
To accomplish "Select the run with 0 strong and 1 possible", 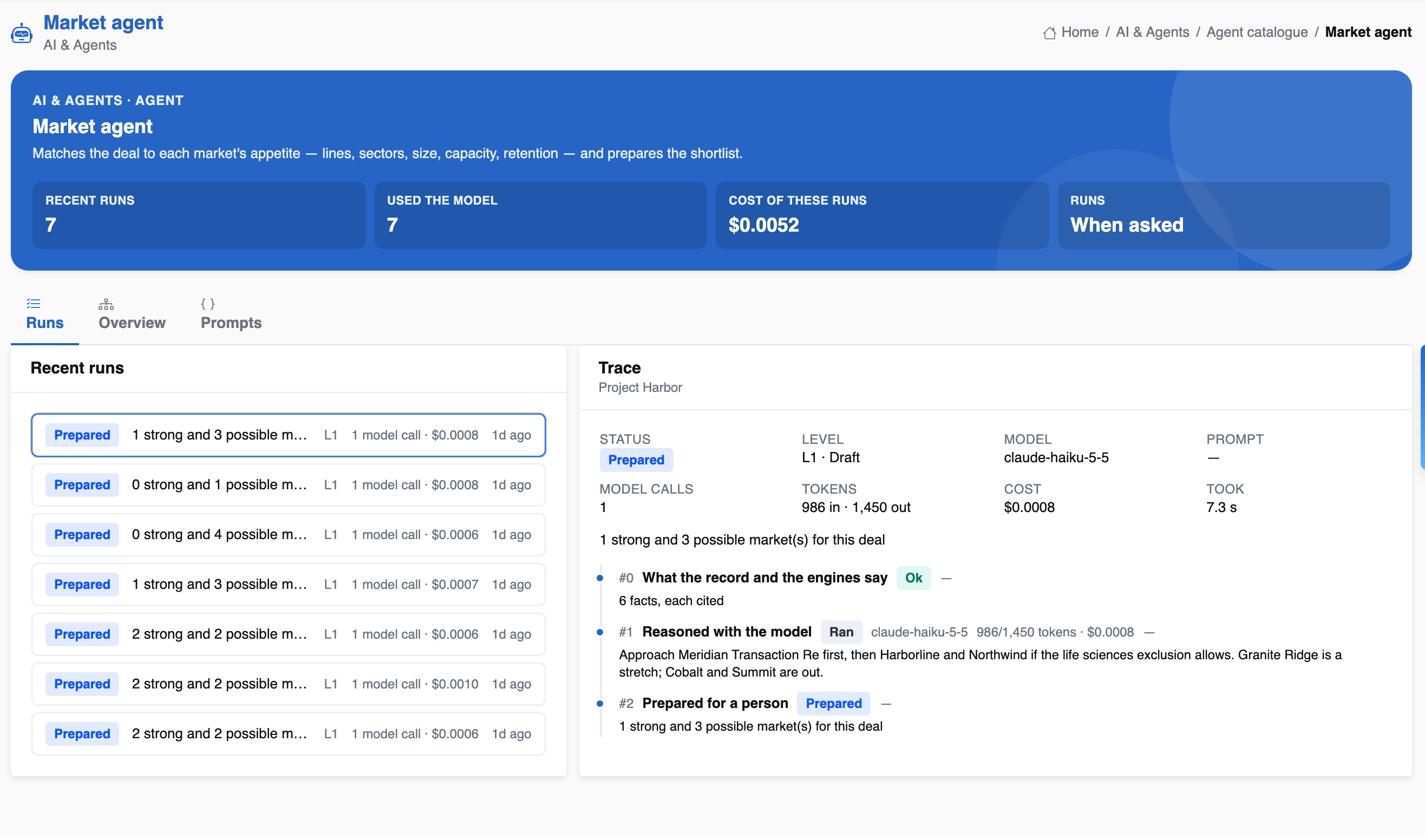I will pos(288,485).
